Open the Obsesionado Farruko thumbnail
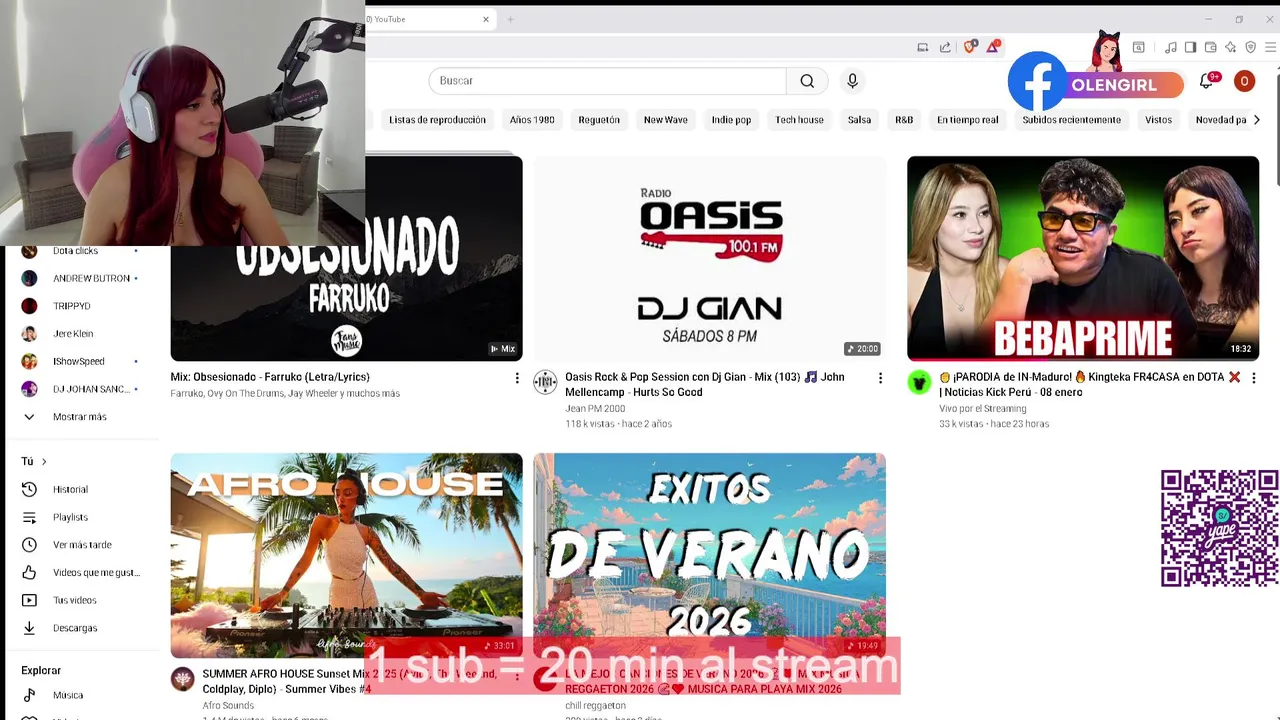Screen dimensions: 1280x720 [346, 258]
